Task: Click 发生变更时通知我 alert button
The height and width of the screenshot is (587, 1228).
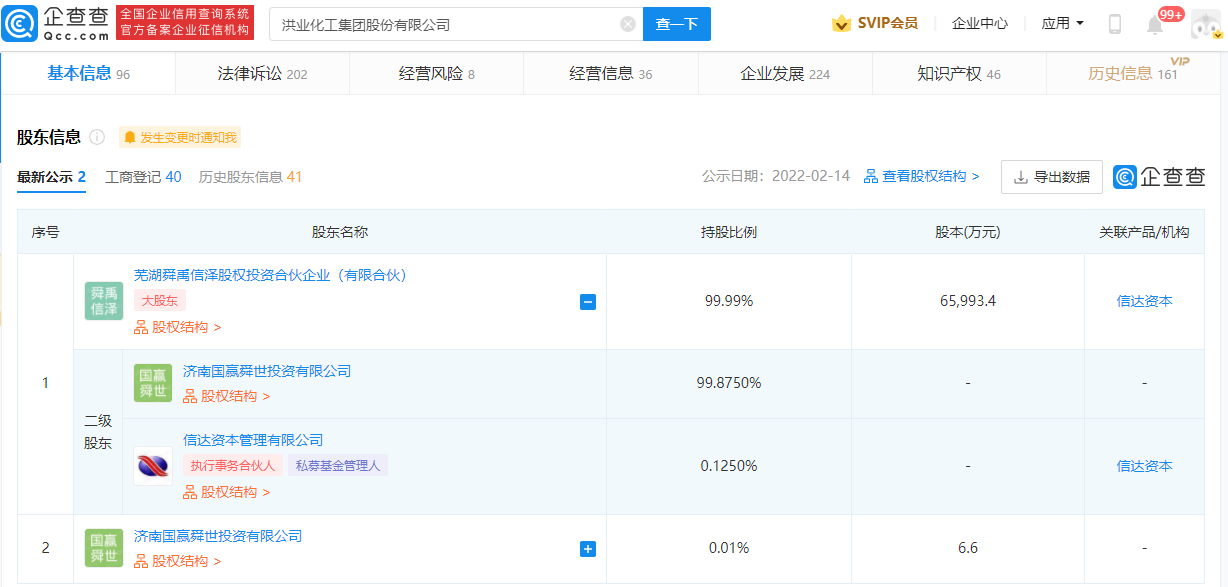Action: pyautogui.click(x=180, y=137)
